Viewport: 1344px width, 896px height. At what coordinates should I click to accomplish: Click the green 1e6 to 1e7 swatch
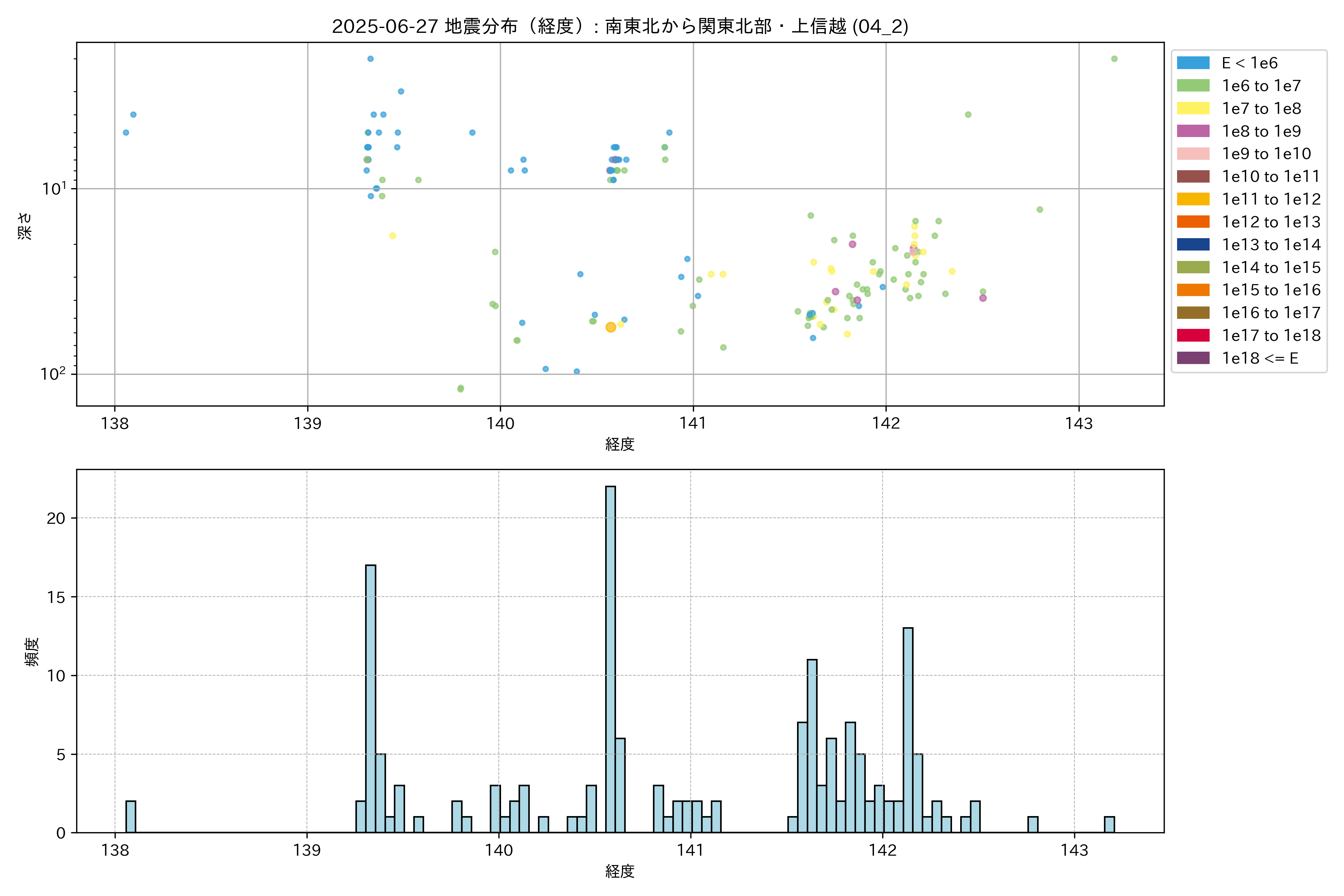[1192, 86]
